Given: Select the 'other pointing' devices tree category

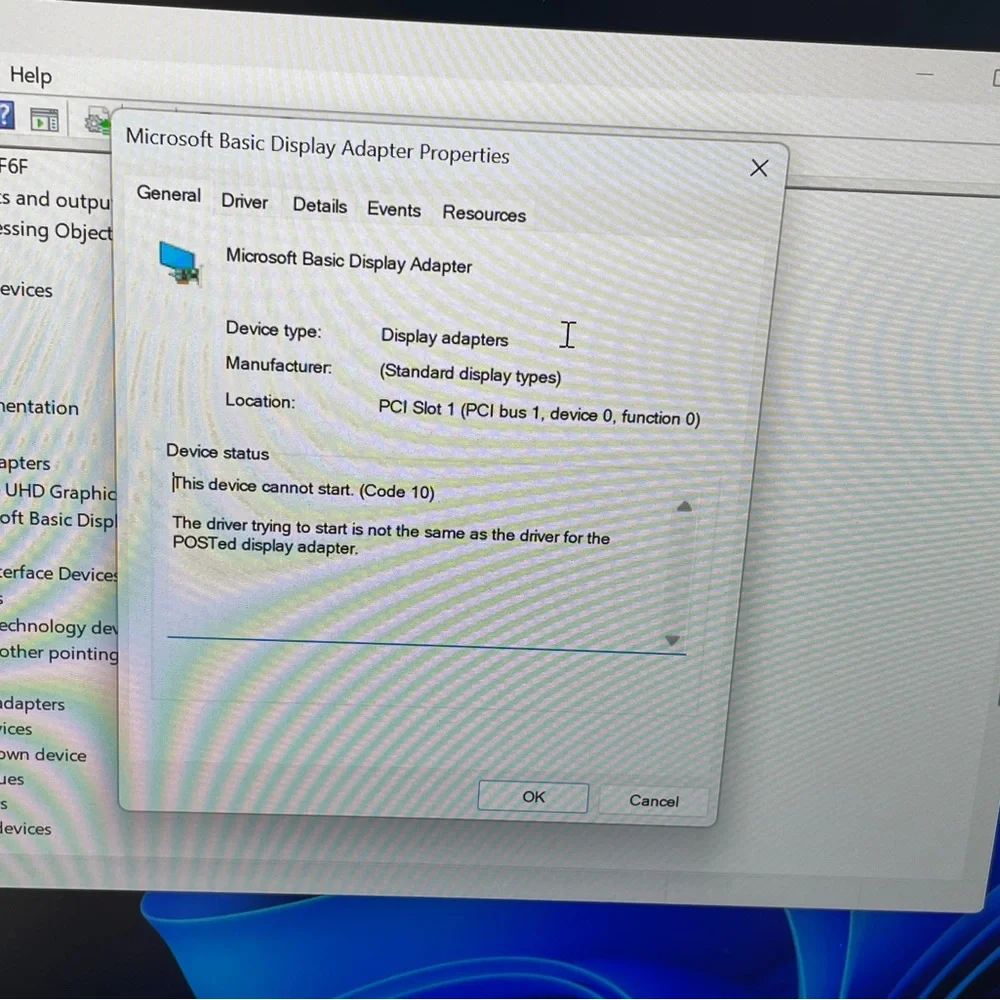Looking at the screenshot, I should coord(59,653).
